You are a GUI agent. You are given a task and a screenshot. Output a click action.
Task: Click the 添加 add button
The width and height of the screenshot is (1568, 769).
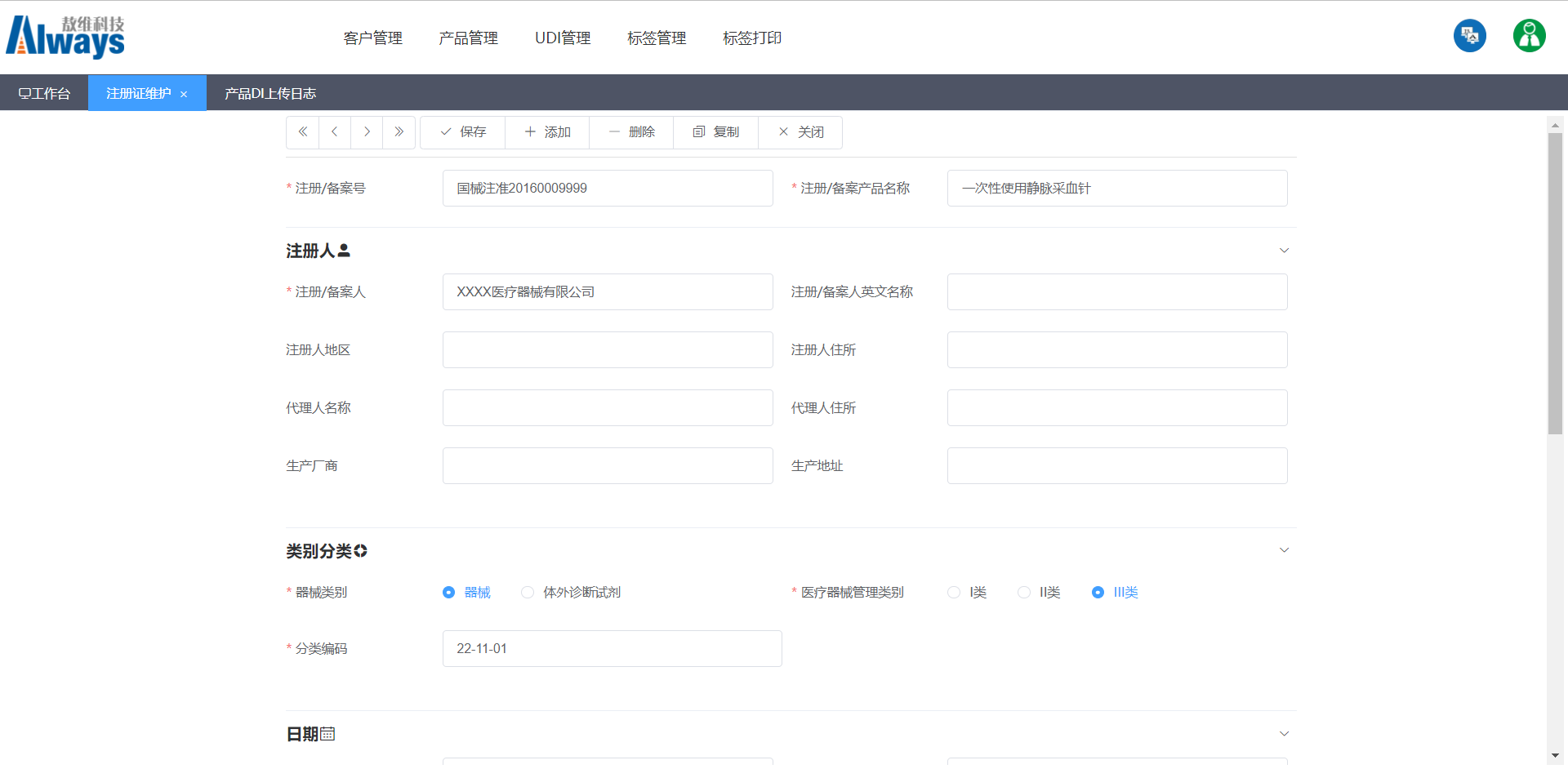point(547,132)
